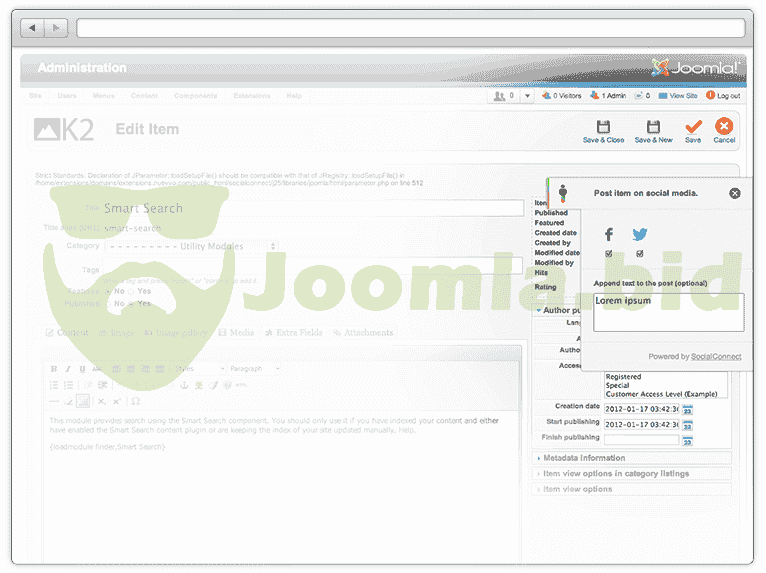Open the Menus menu
The image size is (766, 573).
(104, 96)
